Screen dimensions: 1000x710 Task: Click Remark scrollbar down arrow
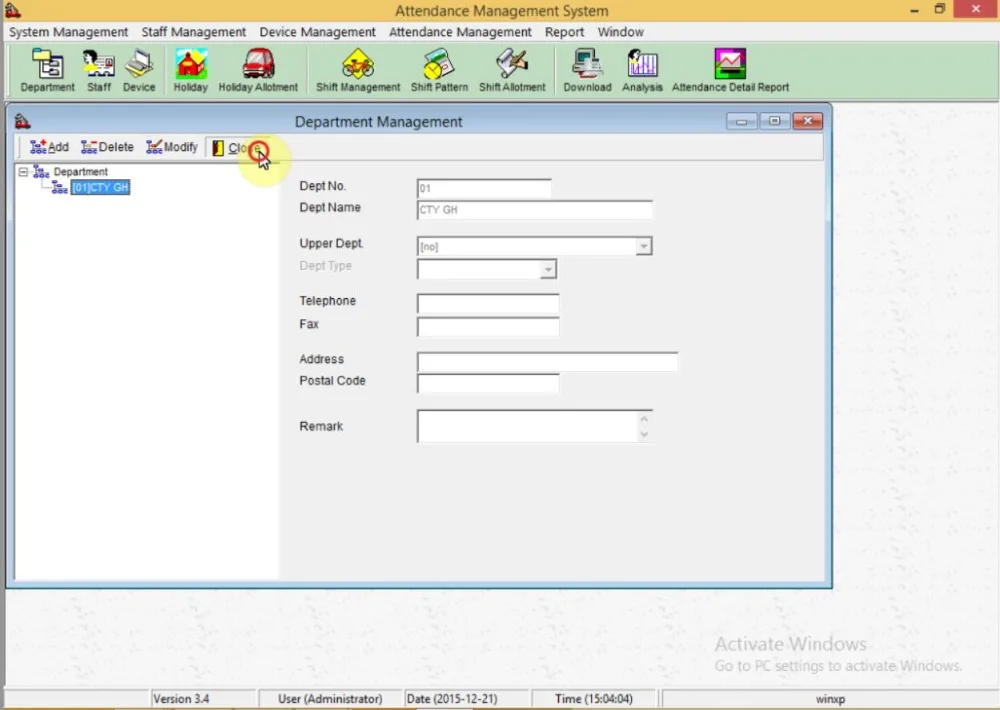pos(644,434)
